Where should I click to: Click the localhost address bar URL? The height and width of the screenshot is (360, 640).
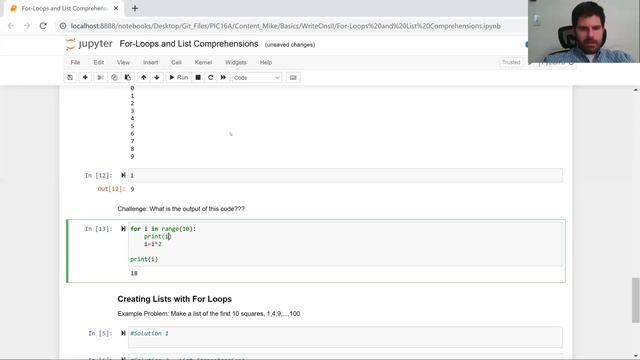[286, 26]
